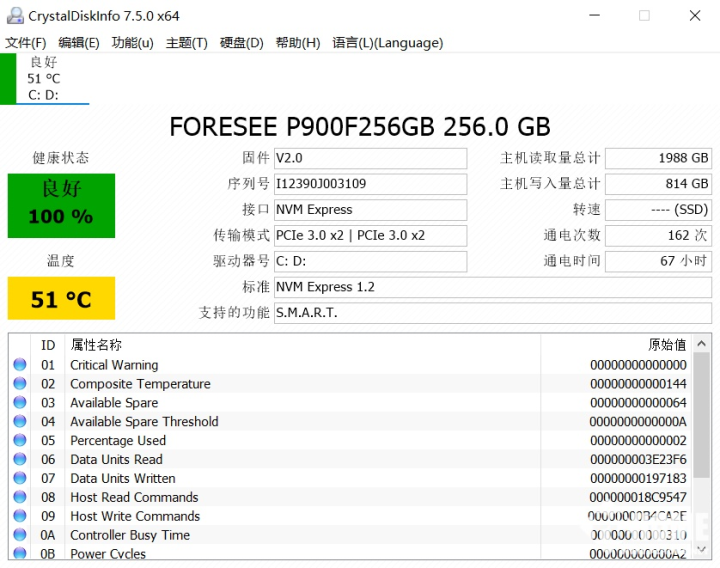Viewport: 720px width, 568px height.
Task: Click the interface field NVM Express
Action: point(371,209)
